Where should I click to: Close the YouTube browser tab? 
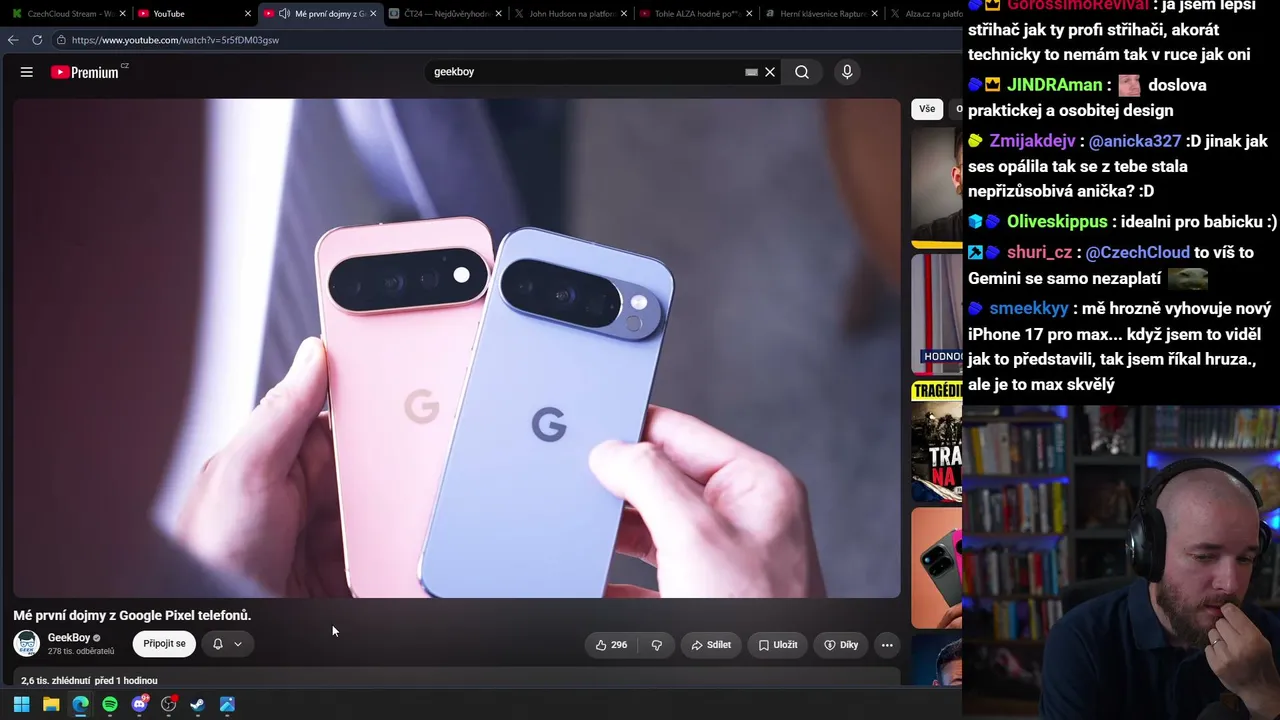coord(248,14)
